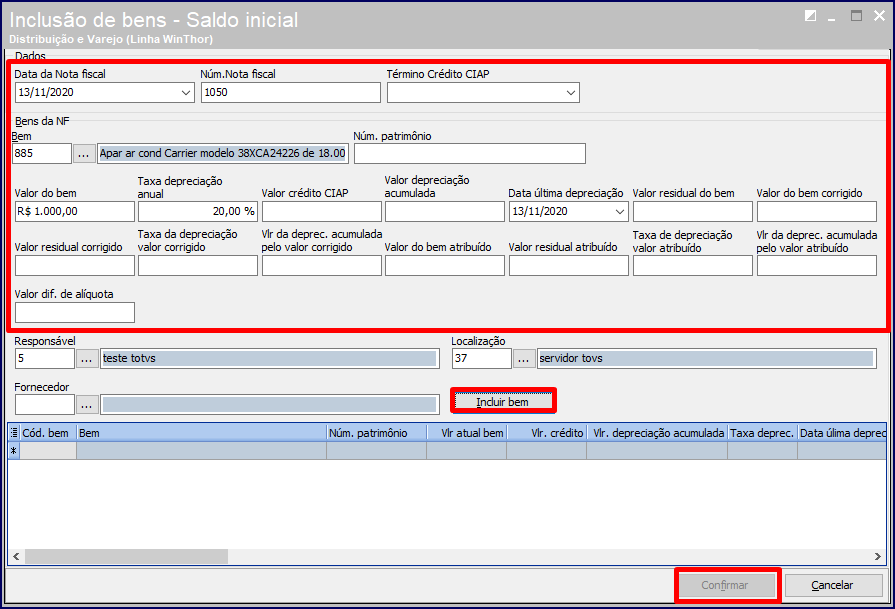
Task: Click grid scroll right arrow
Action: 878,556
